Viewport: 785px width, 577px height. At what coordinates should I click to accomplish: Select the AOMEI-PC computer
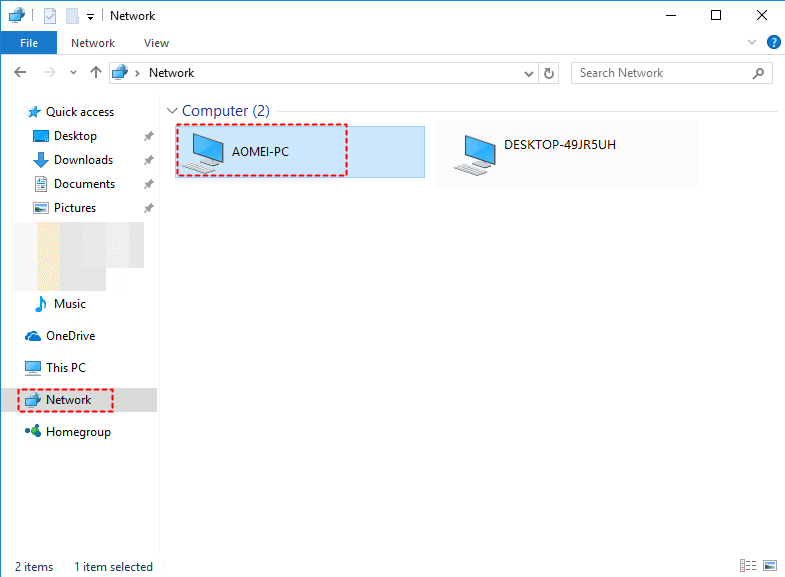point(300,152)
